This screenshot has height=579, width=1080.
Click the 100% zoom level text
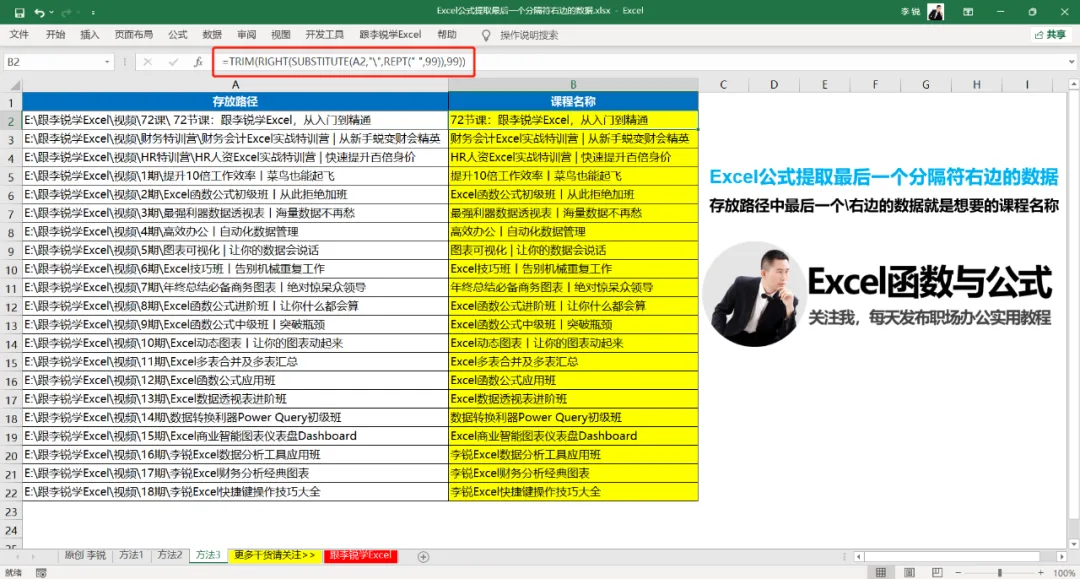point(1063,573)
